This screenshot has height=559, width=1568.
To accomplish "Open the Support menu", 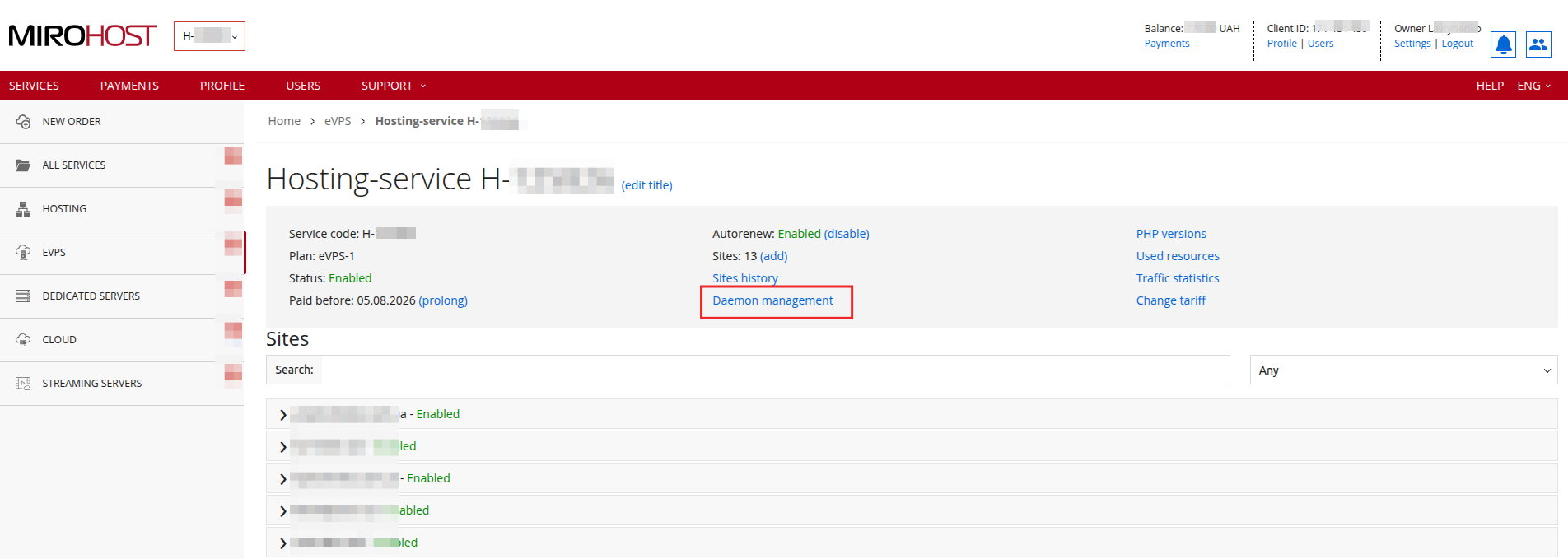I will point(393,86).
